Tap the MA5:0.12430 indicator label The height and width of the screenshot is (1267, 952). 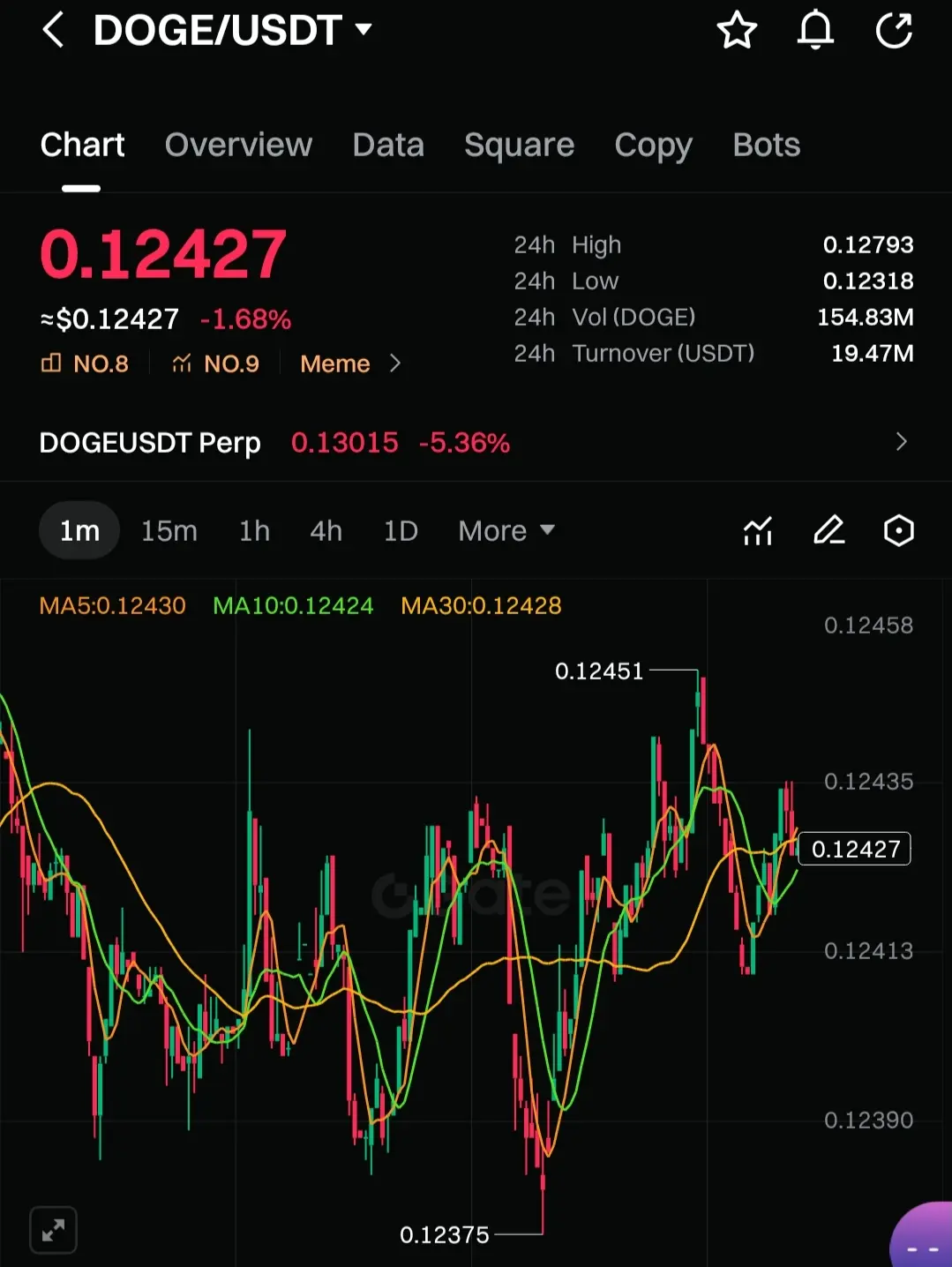pyautogui.click(x=113, y=605)
